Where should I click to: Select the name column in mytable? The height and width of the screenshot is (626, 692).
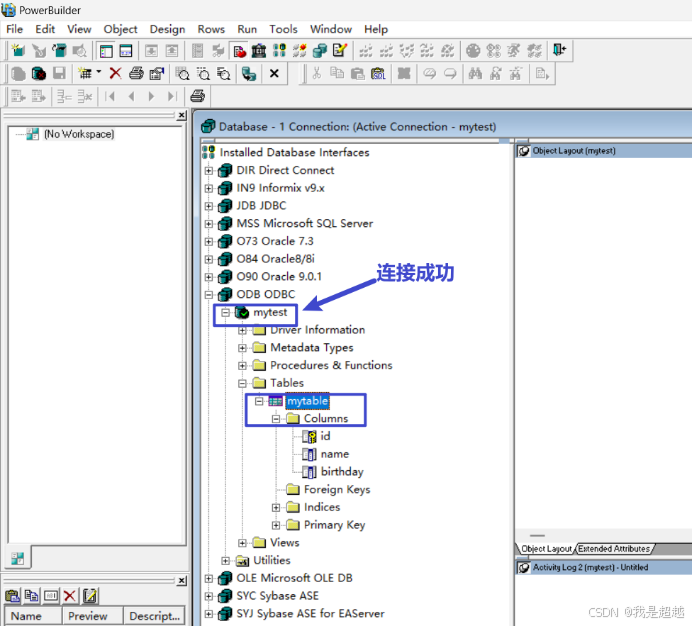pyautogui.click(x=335, y=454)
